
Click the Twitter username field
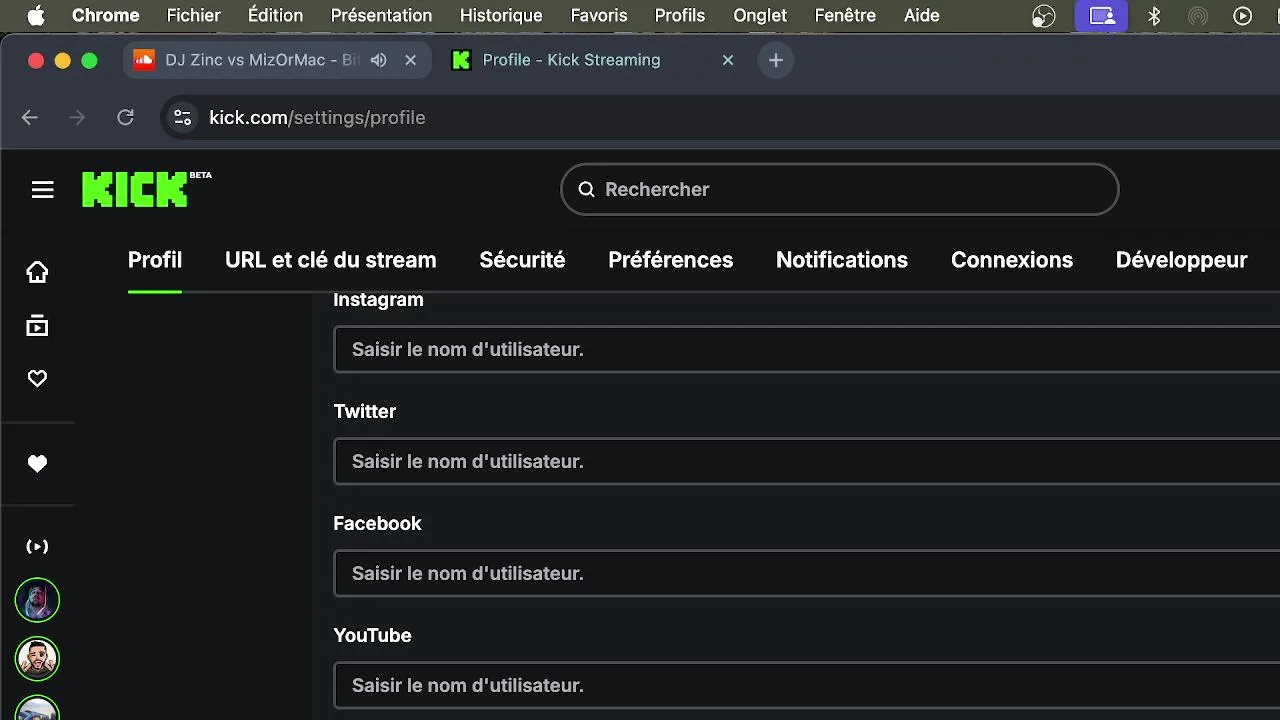tap(806, 461)
